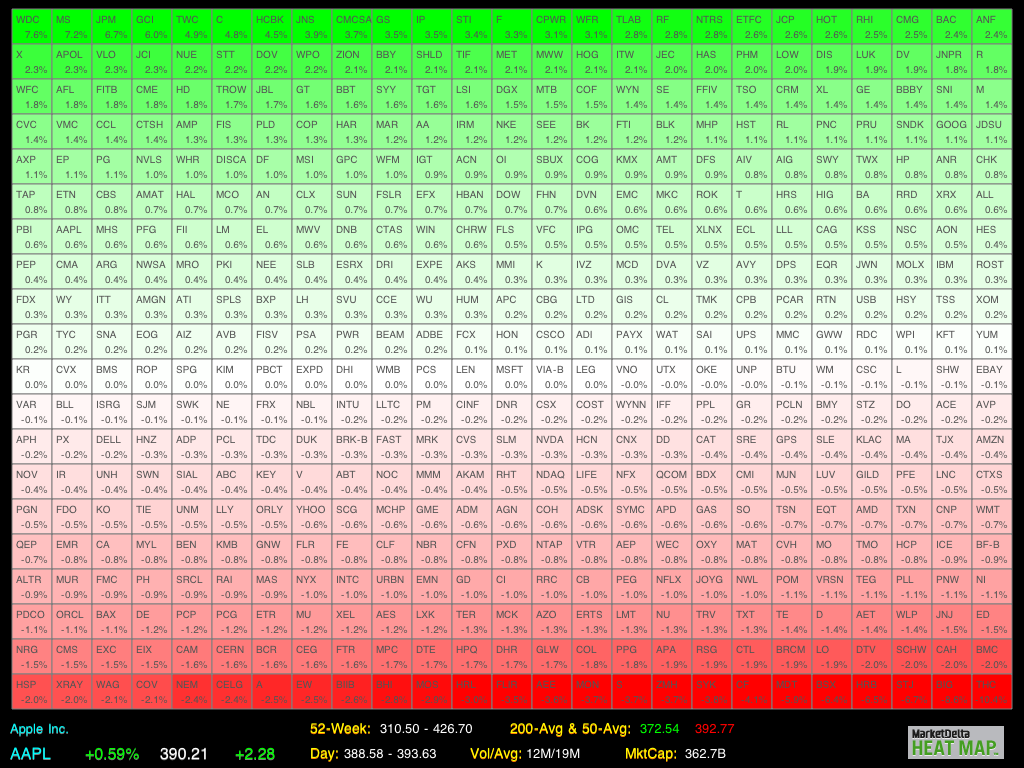Select the YHOO -0.6% cell

(x=312, y=517)
